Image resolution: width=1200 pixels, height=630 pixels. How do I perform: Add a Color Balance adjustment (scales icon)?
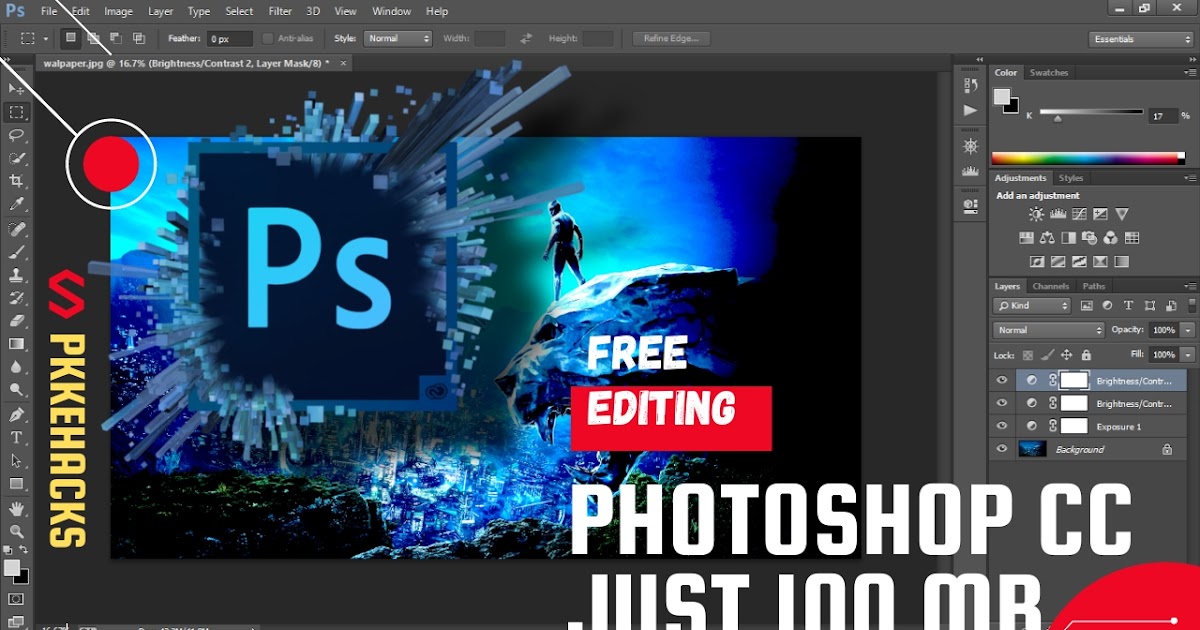coord(1047,238)
